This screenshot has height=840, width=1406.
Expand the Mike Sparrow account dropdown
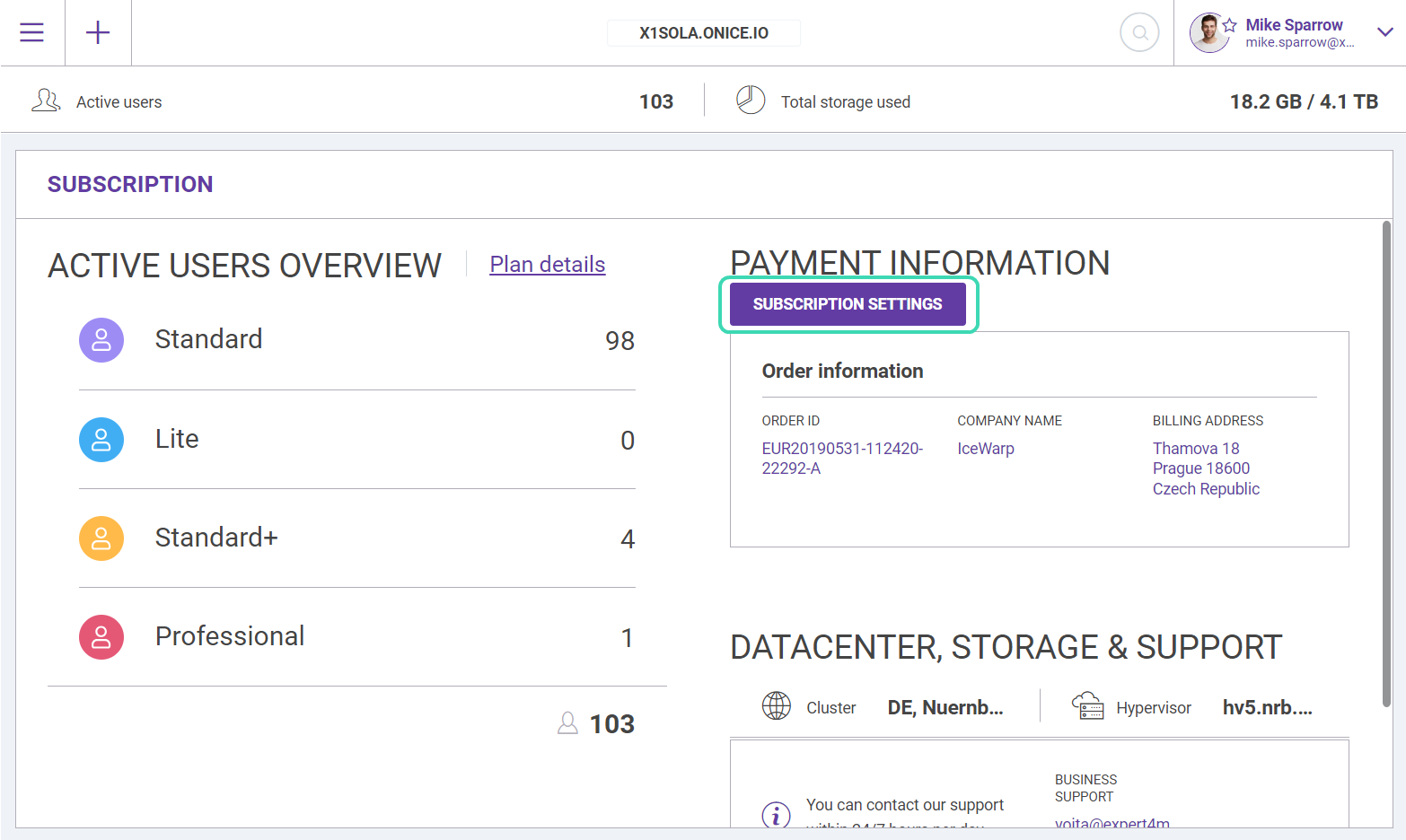pyautogui.click(x=1385, y=32)
